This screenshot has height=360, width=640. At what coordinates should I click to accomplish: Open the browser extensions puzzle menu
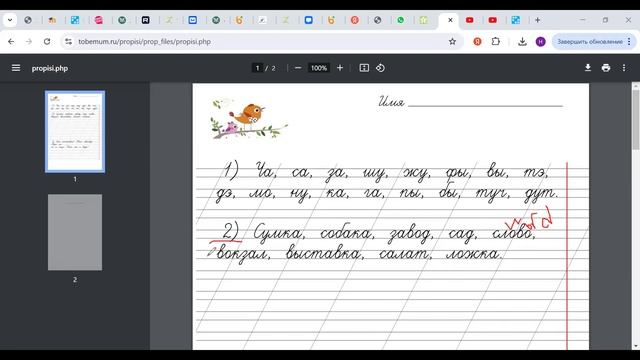point(496,41)
